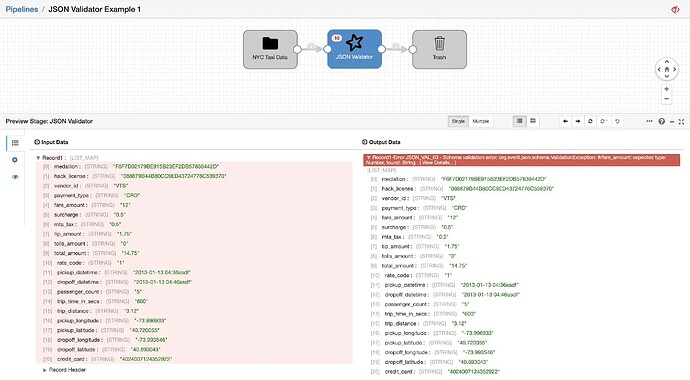This screenshot has height=380, width=690.
Task: Minimize the preview pane
Action: click(x=672, y=121)
